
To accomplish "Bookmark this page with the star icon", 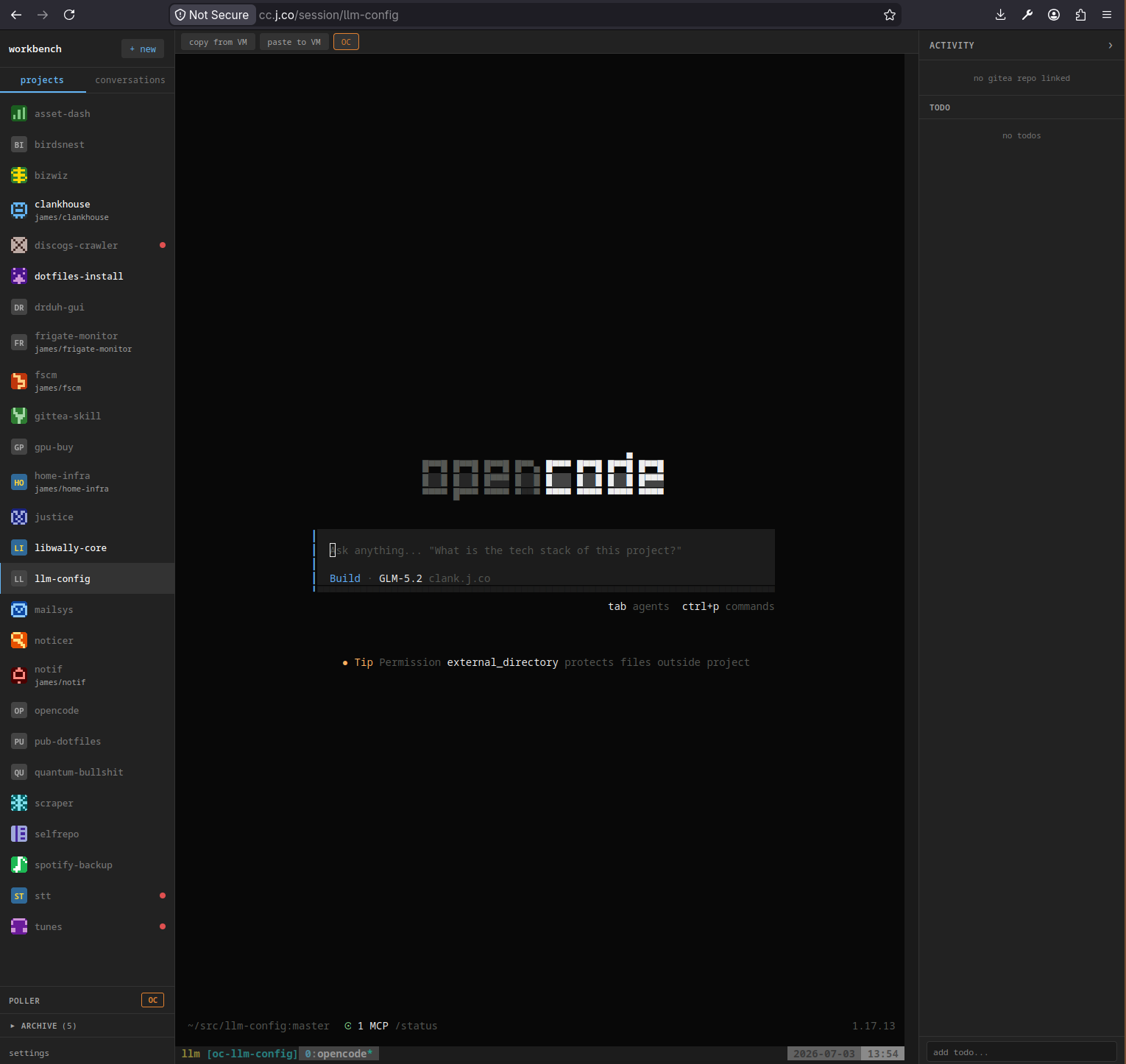I will coord(890,15).
